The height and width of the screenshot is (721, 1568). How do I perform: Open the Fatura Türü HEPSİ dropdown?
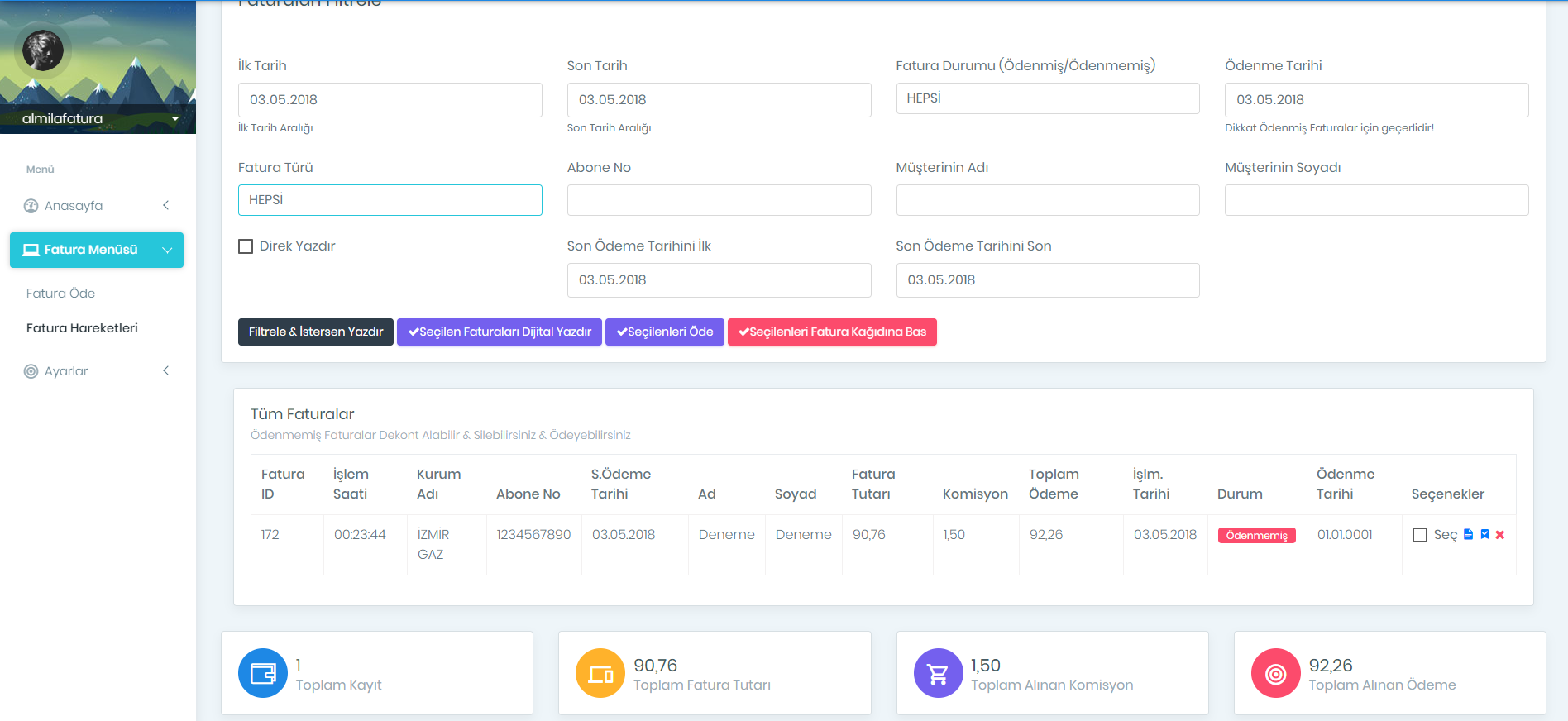point(390,200)
